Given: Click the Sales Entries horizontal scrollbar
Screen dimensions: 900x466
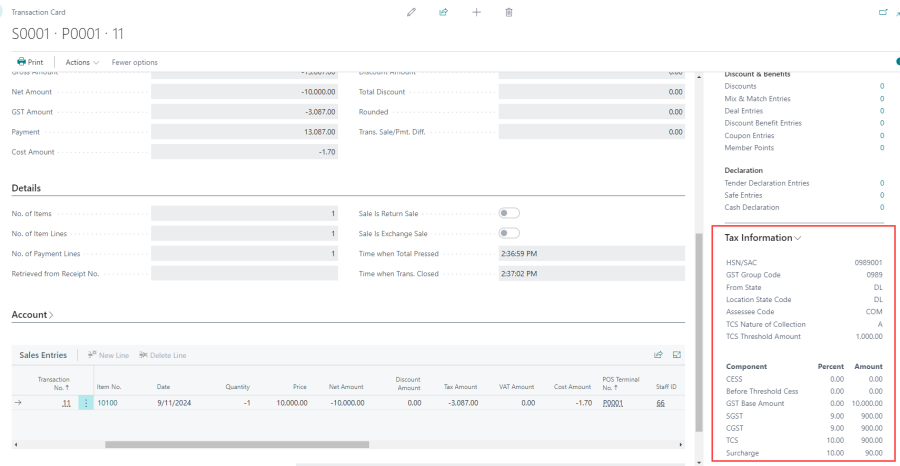Looking at the screenshot, I should coord(237,444).
